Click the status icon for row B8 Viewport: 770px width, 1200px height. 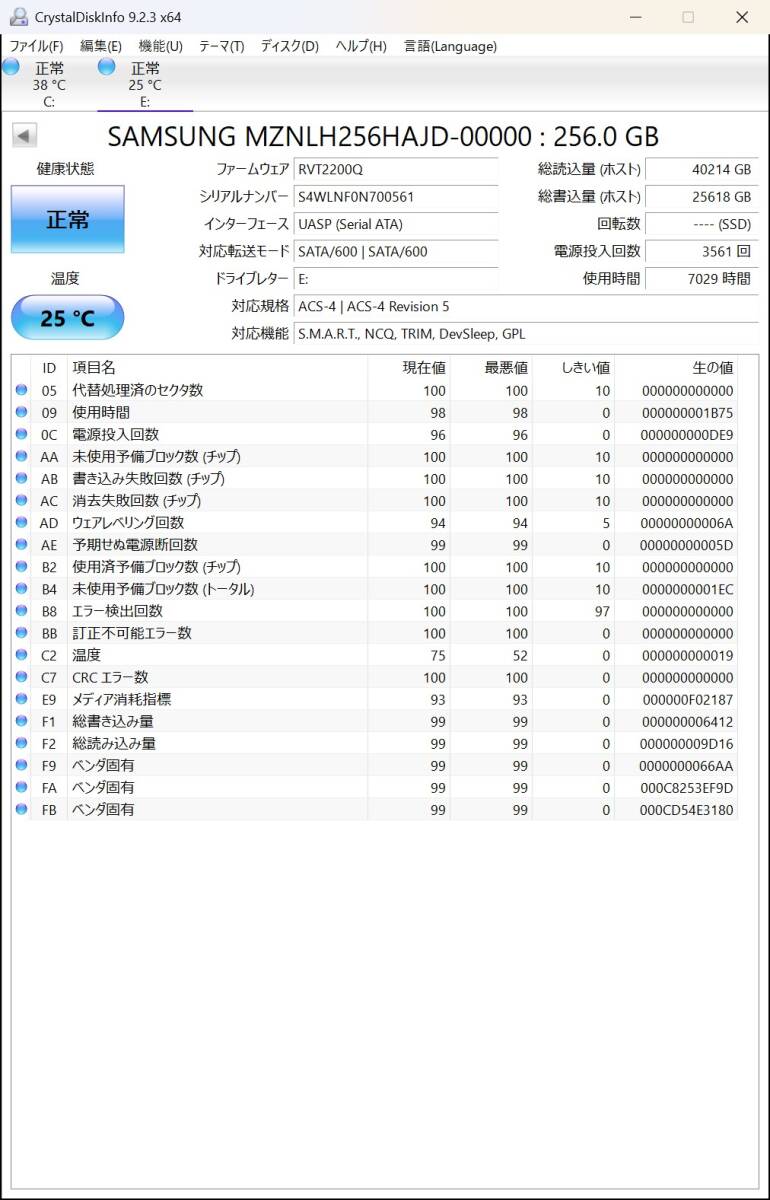pos(21,610)
